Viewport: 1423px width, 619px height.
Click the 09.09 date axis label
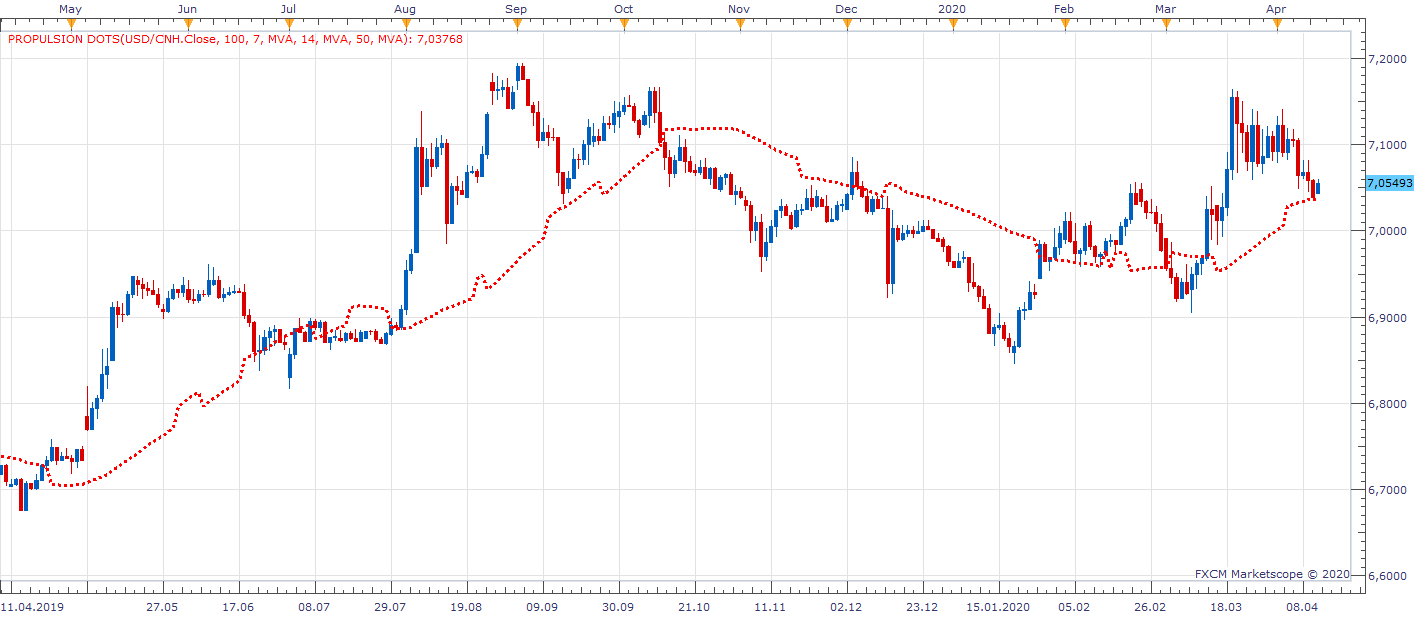pyautogui.click(x=542, y=607)
